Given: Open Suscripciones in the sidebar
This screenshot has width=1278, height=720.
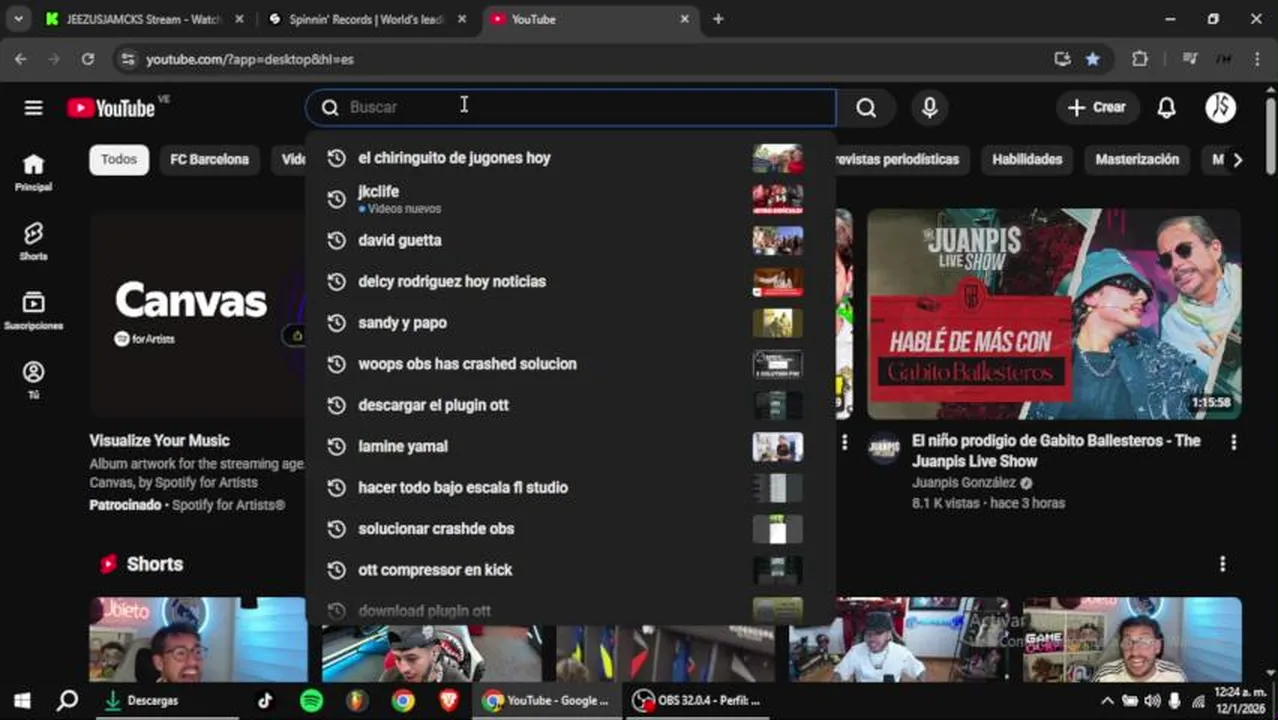Looking at the screenshot, I should (33, 311).
